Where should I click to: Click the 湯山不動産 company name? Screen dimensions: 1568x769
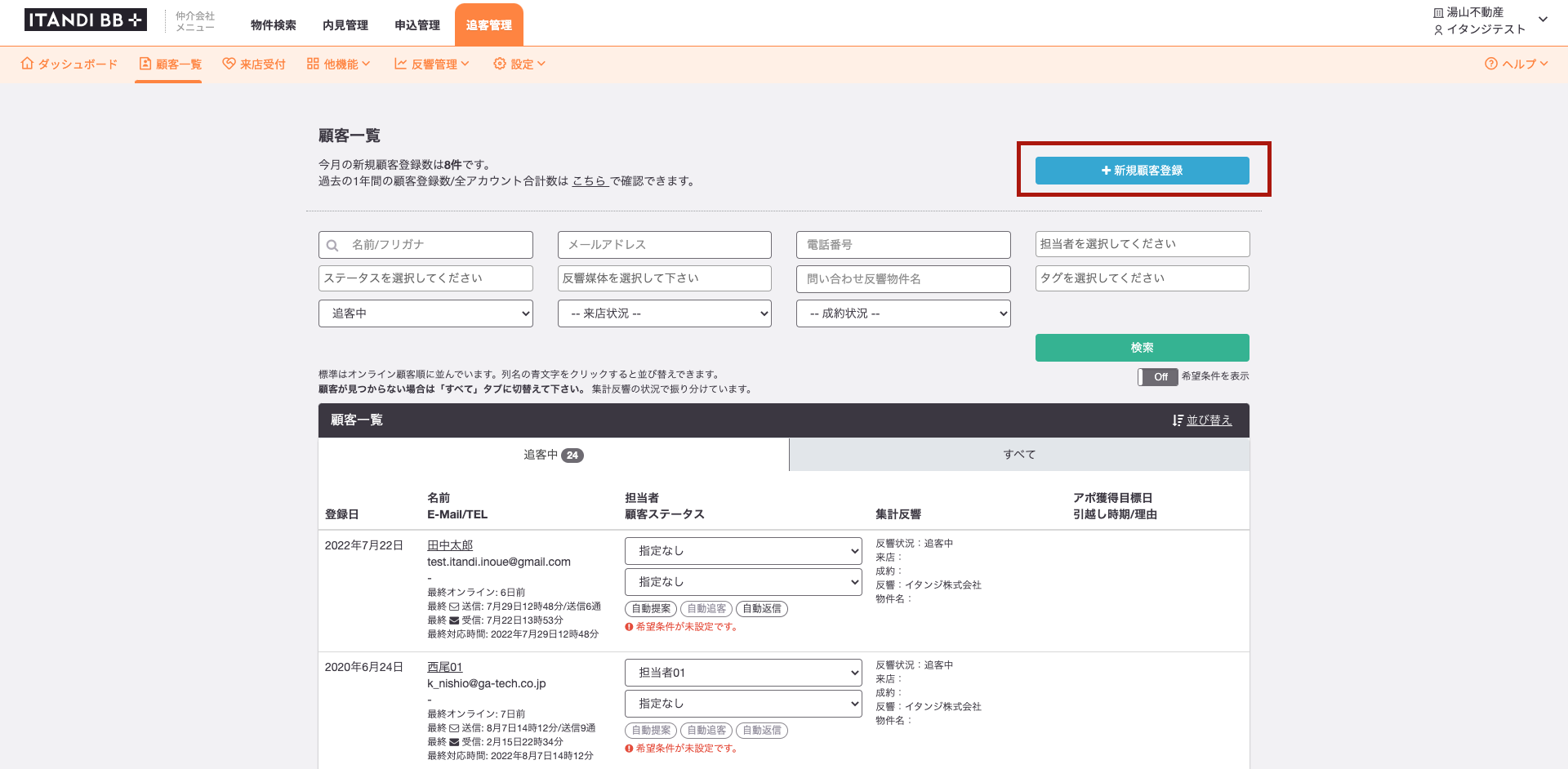coord(1475,12)
